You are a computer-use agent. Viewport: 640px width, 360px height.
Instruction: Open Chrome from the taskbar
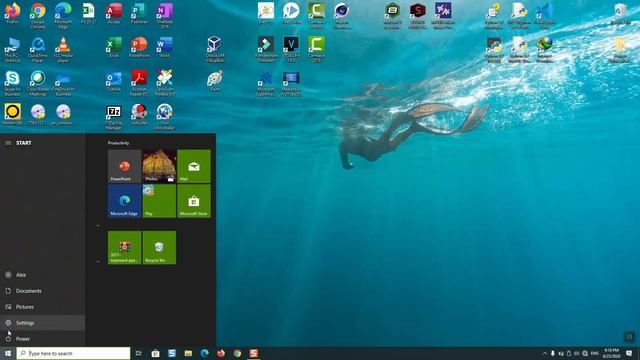click(237, 353)
